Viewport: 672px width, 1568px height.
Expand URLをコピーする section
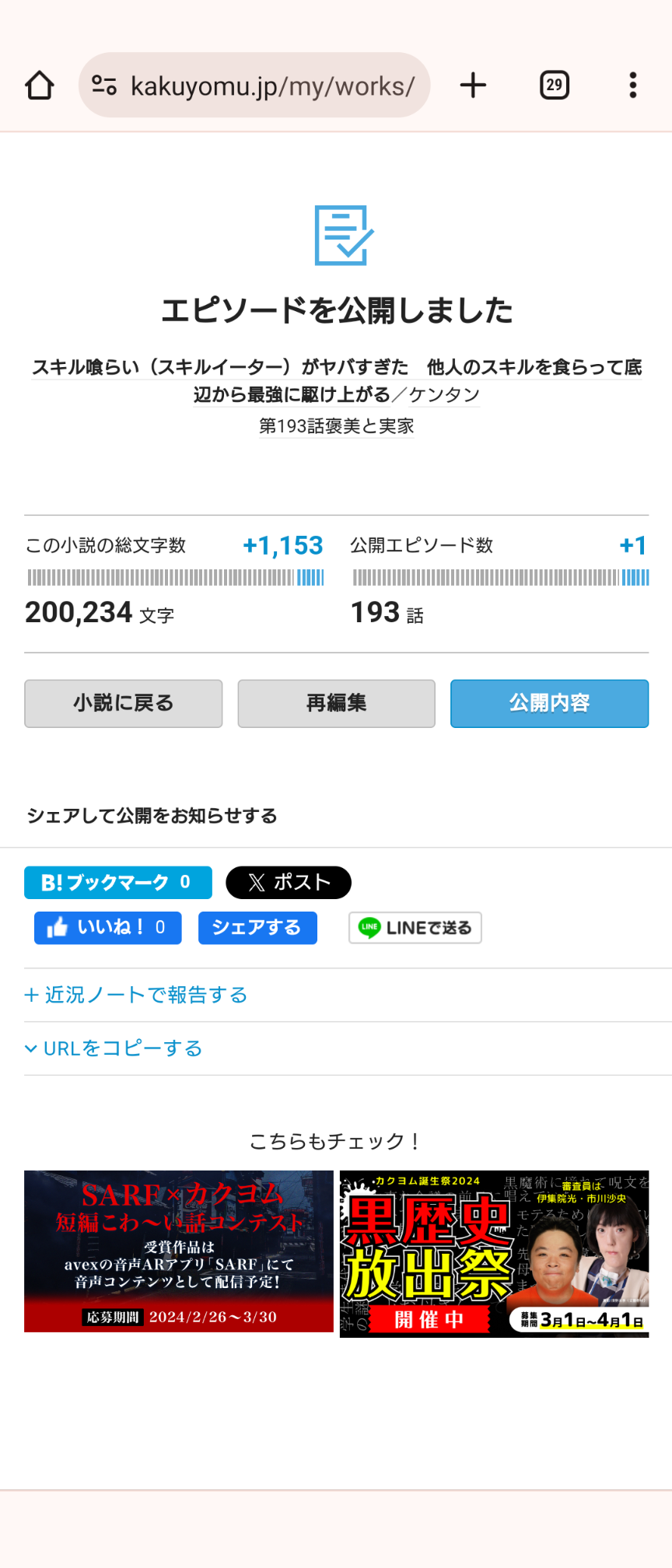(x=114, y=1049)
